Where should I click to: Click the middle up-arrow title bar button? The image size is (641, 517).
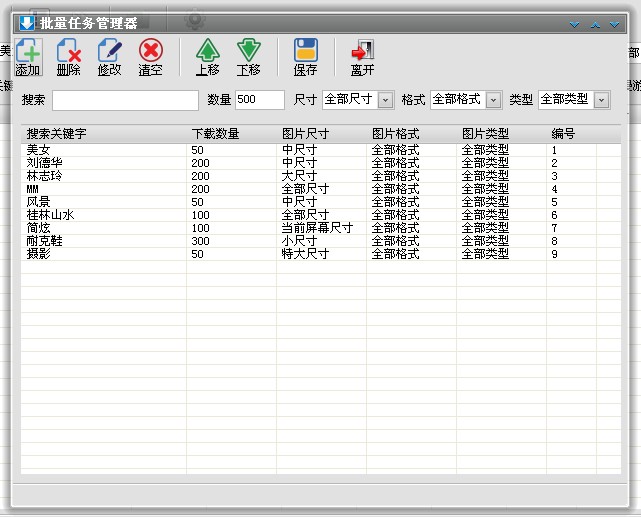click(x=595, y=25)
